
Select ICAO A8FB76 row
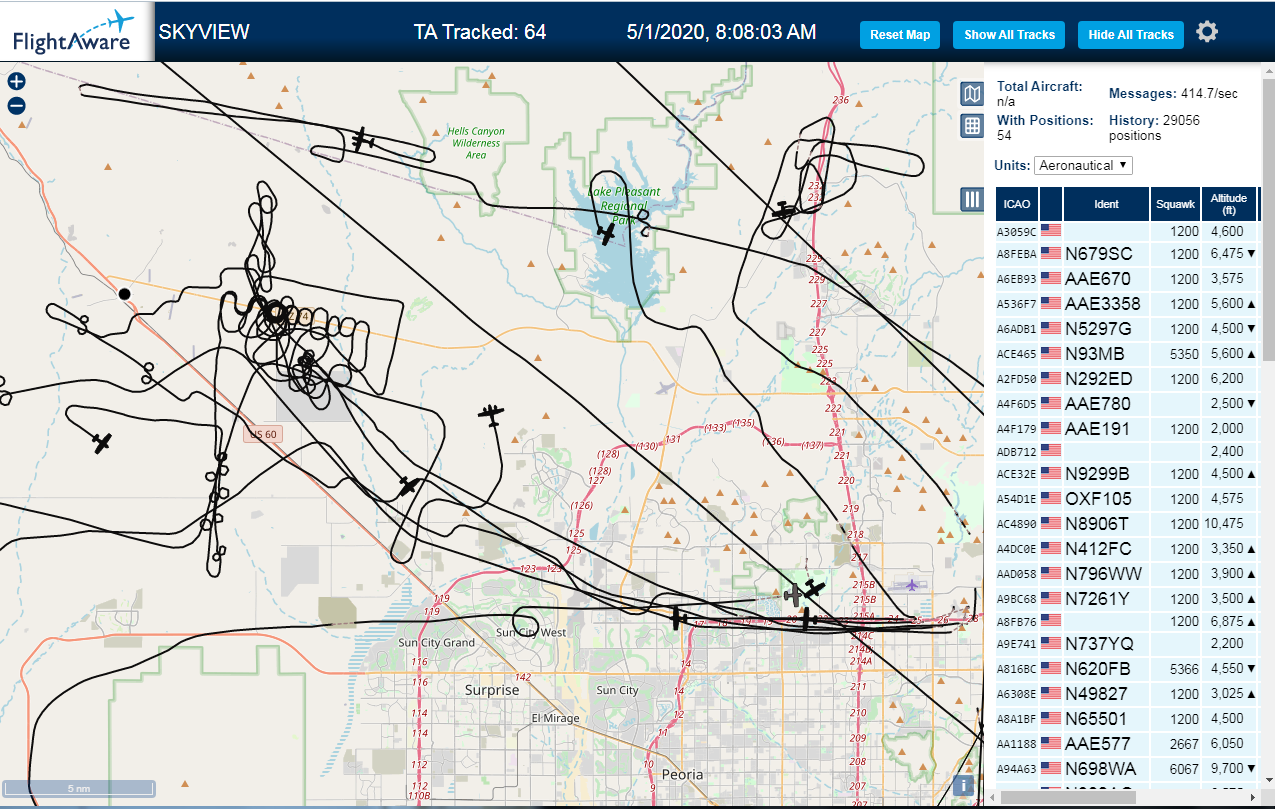click(1126, 621)
